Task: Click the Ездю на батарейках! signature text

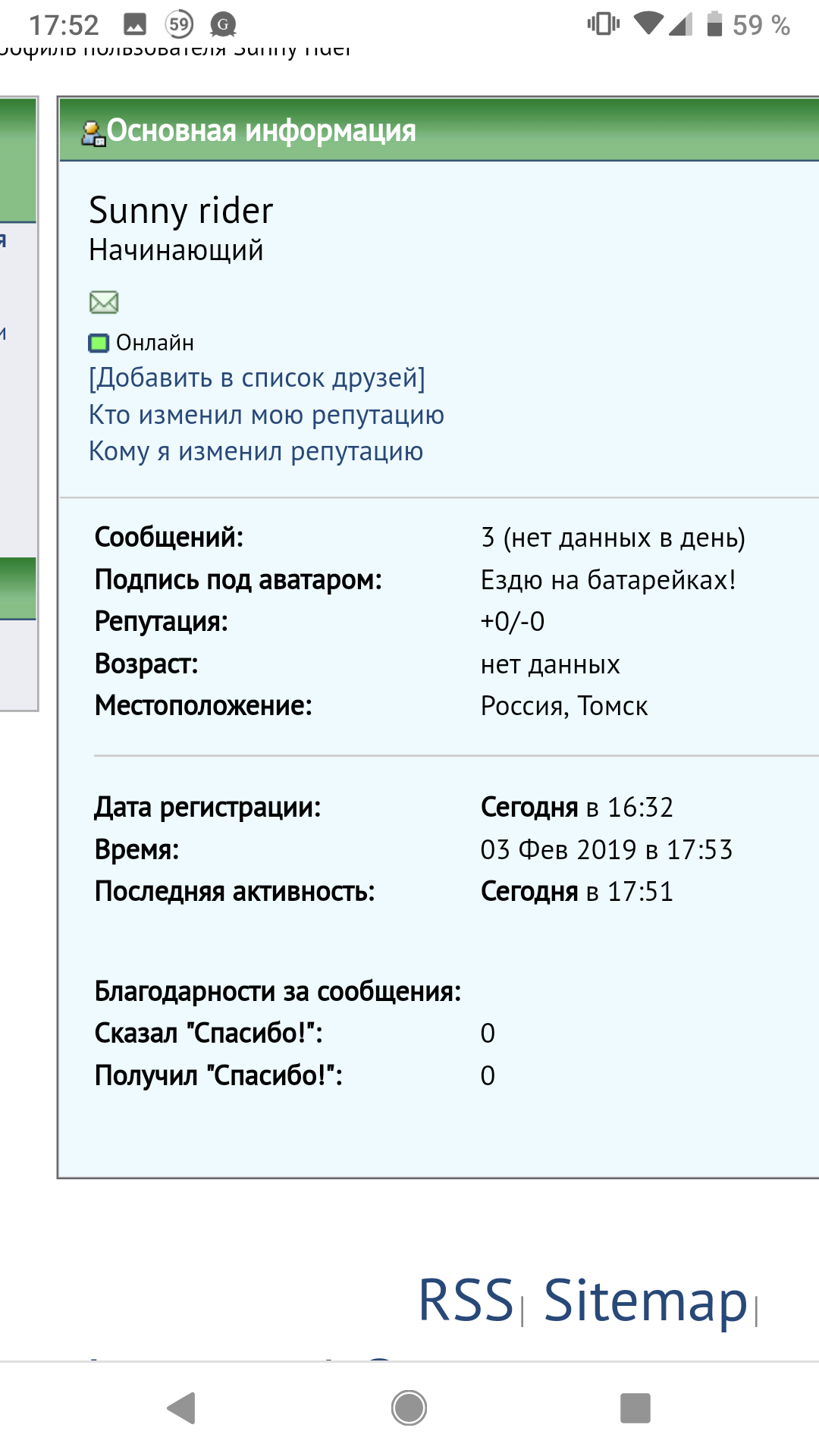Action: [x=608, y=580]
